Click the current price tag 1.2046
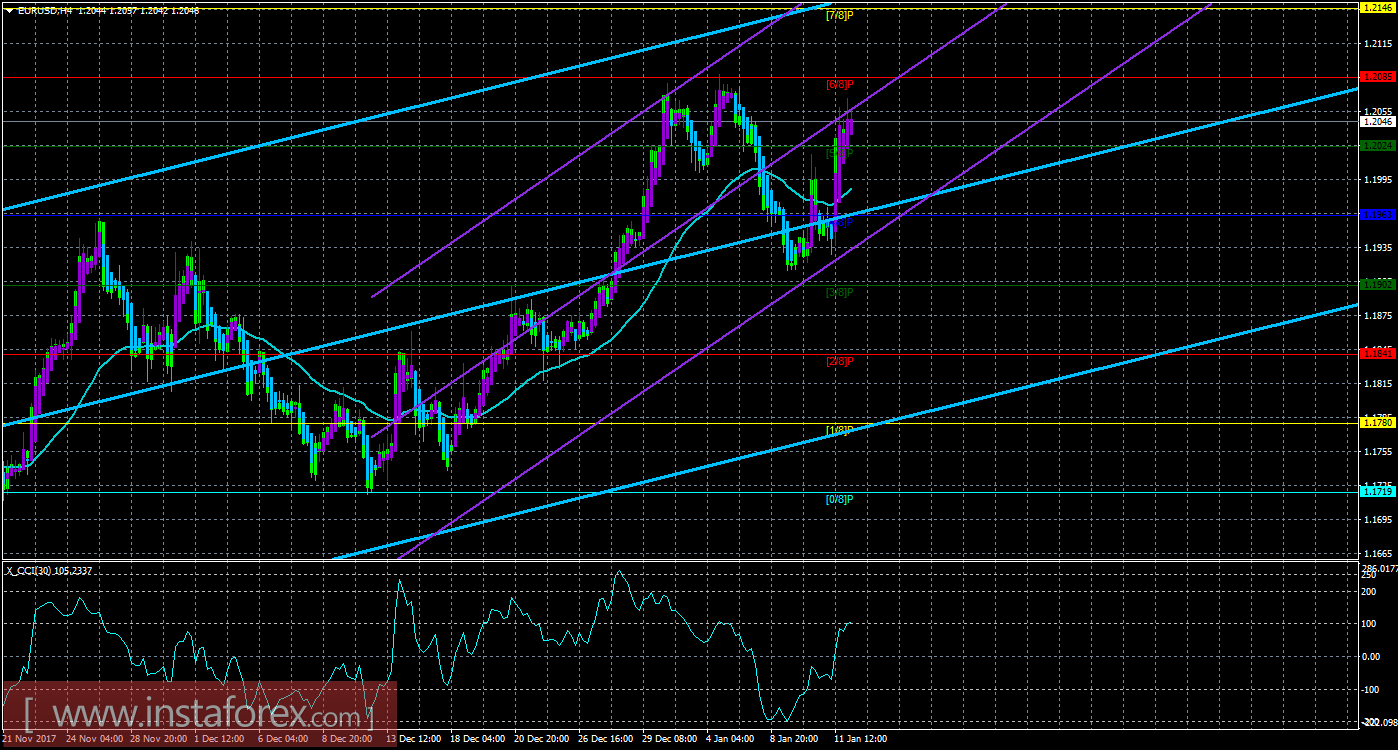 tap(1378, 121)
